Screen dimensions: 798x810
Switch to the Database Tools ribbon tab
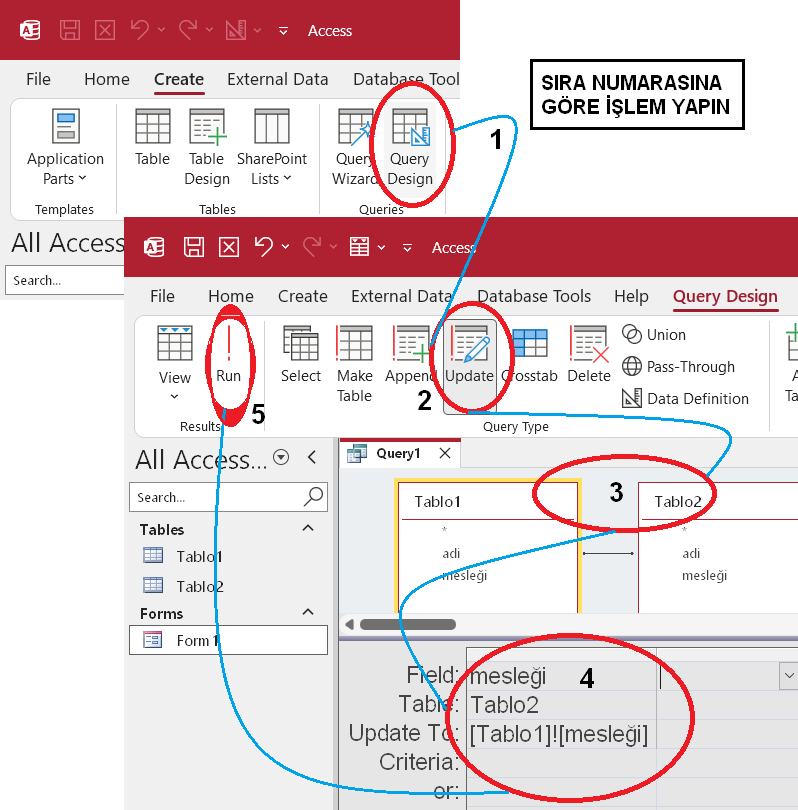(x=534, y=296)
